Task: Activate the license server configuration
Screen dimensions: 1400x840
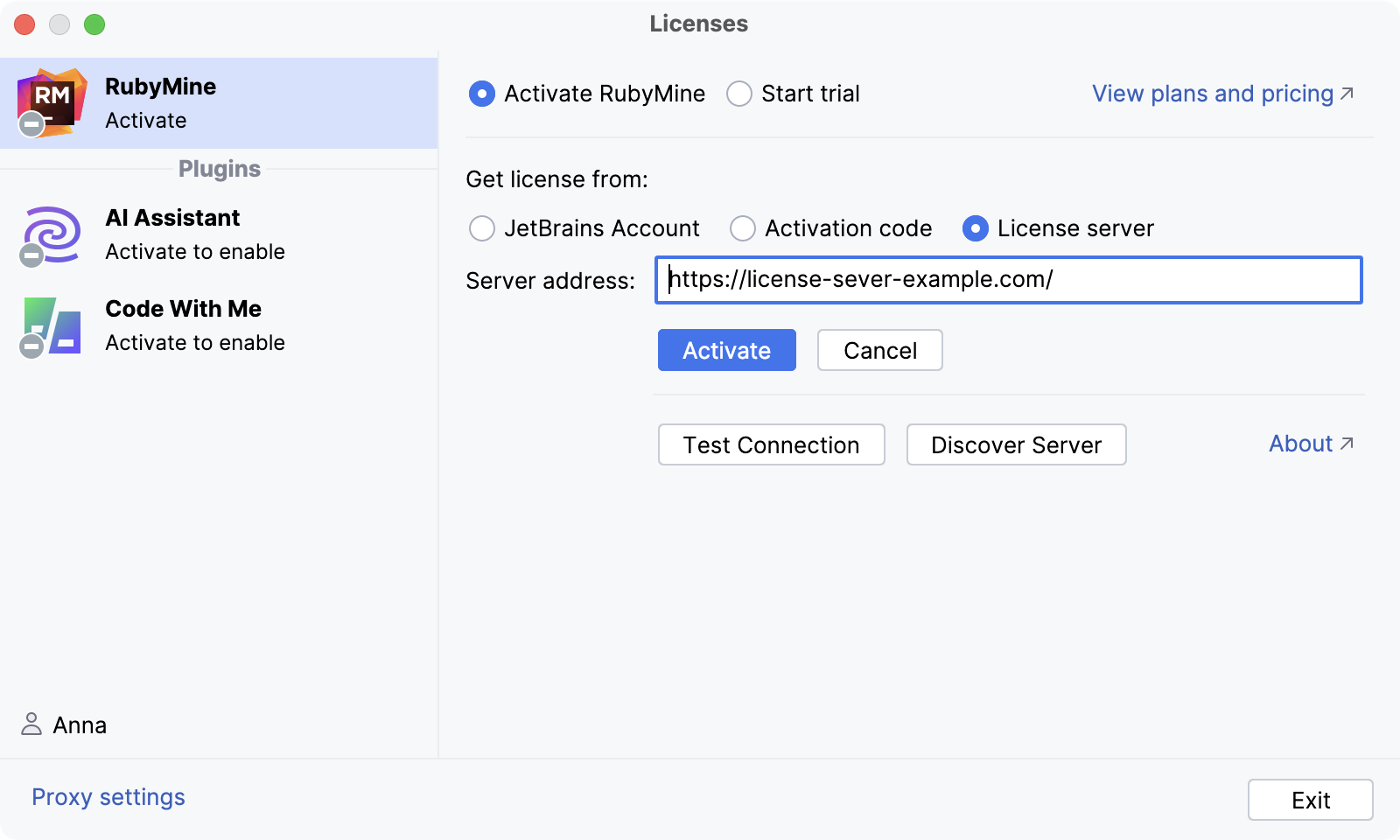Action: click(726, 350)
